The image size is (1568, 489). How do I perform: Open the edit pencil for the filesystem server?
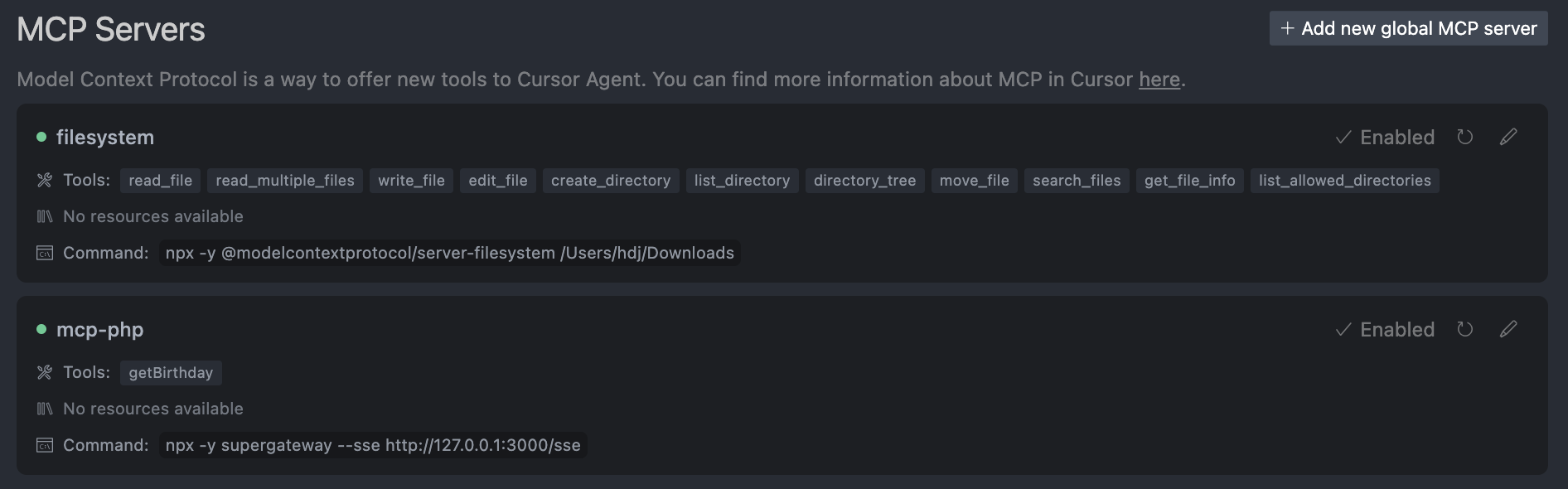pyautogui.click(x=1508, y=137)
